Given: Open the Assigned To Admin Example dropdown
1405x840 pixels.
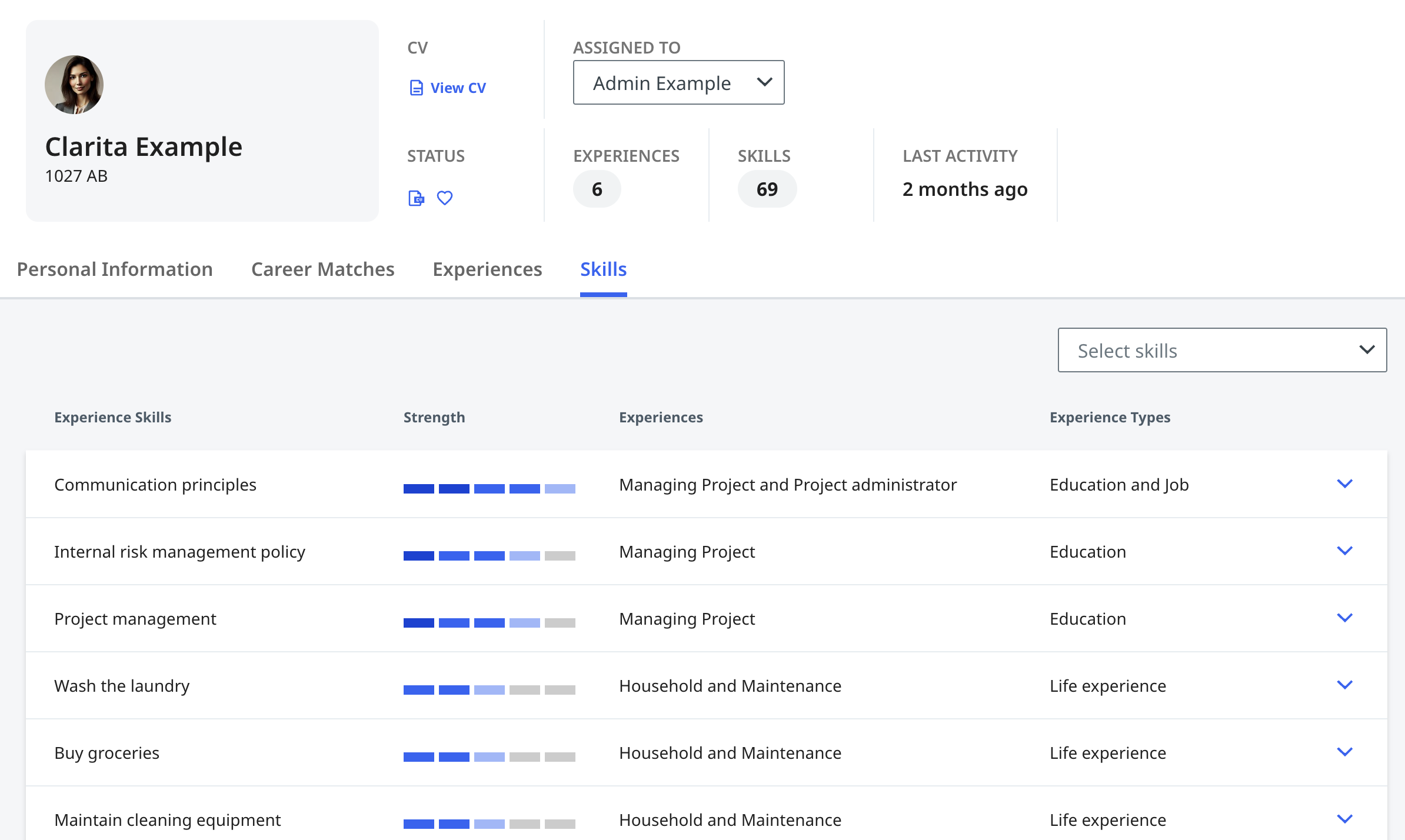Looking at the screenshot, I should point(678,82).
